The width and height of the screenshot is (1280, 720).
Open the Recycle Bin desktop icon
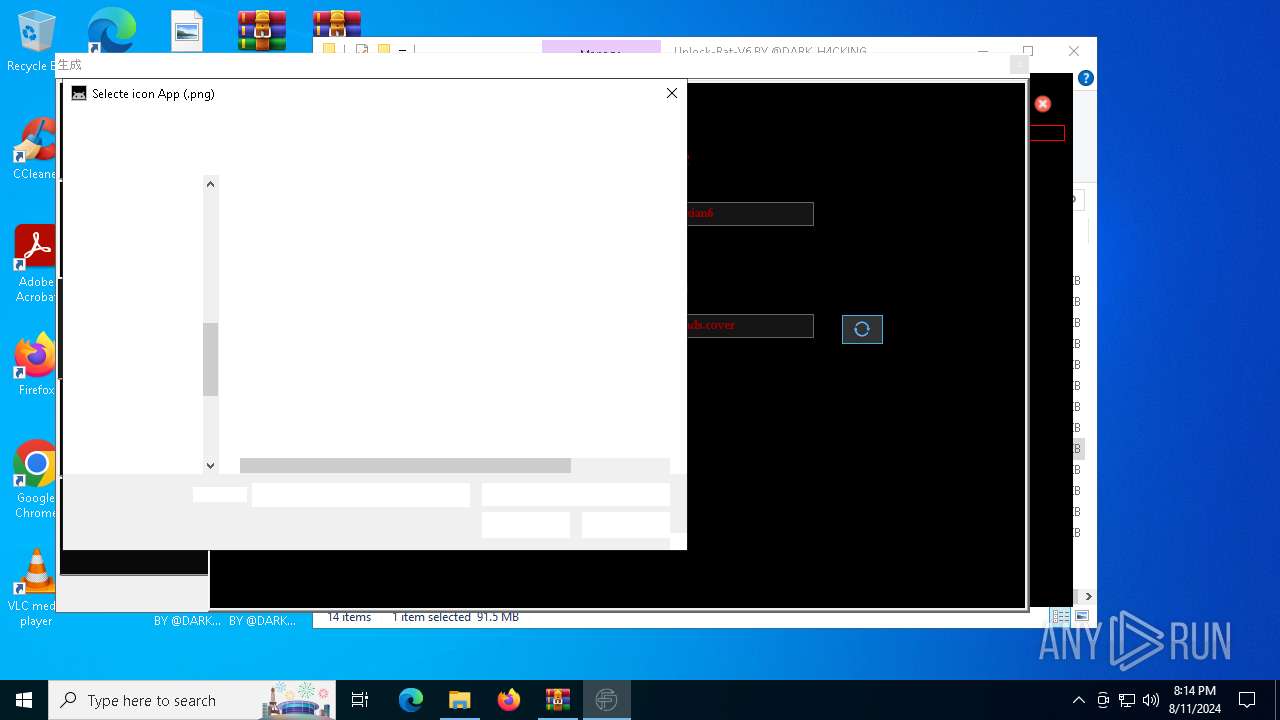click(x=36, y=42)
